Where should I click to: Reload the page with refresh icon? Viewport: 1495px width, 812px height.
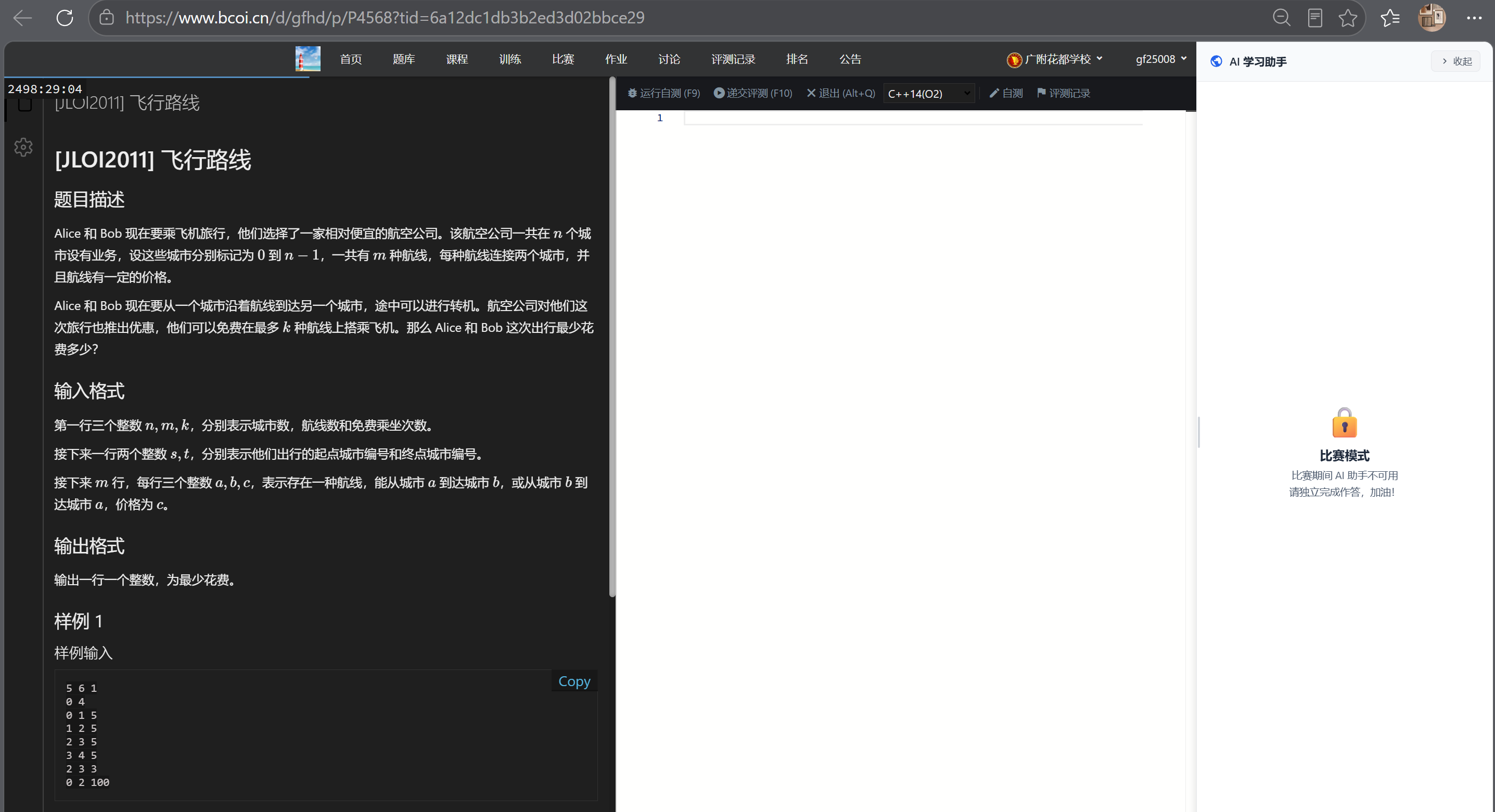tap(65, 18)
